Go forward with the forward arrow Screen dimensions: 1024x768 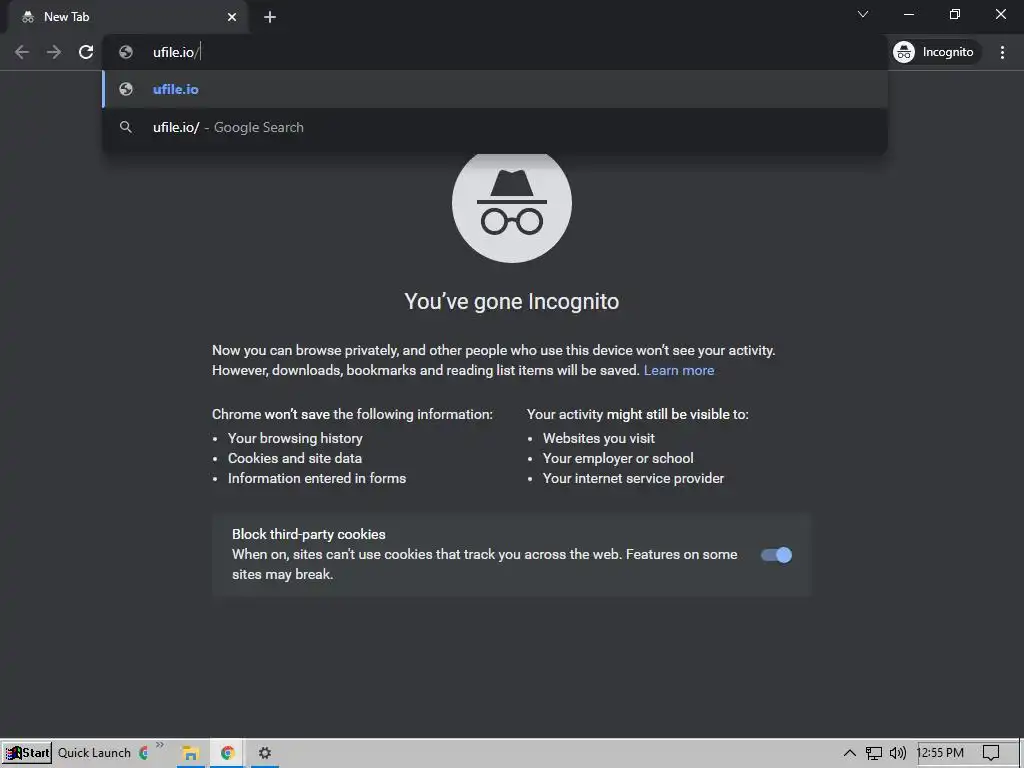coord(54,52)
